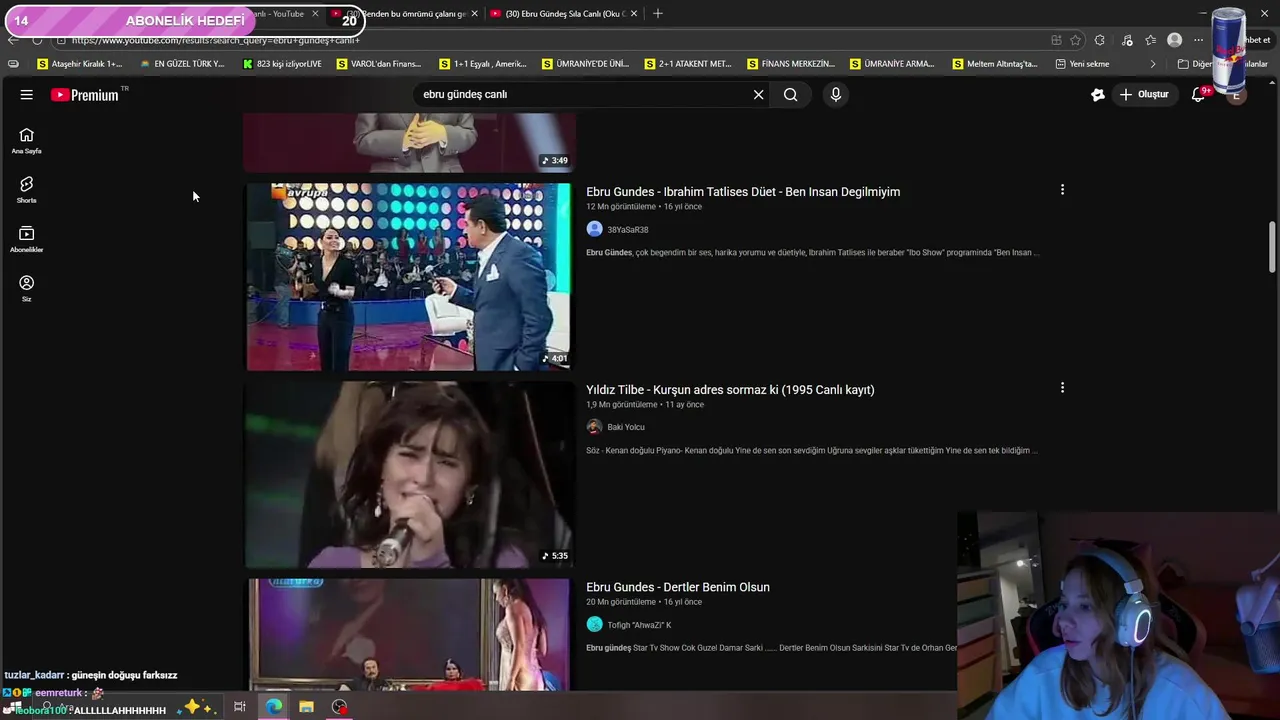Open video title Yıldız Tilbe - Kurşun adres sormaz ki
Viewport: 1280px width, 720px height.
730,390
